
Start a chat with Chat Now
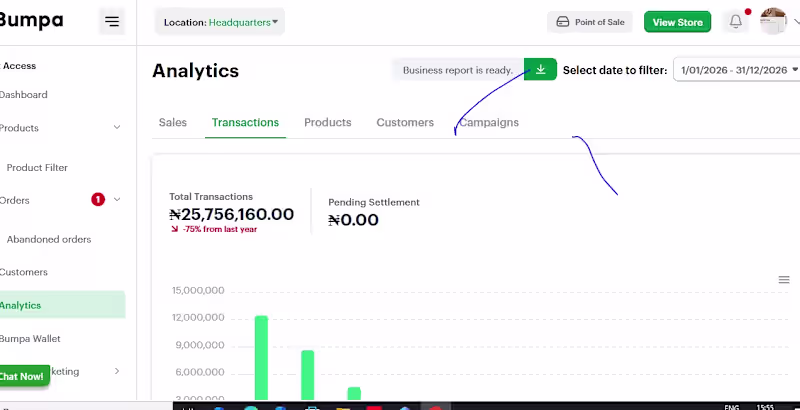coord(22,376)
